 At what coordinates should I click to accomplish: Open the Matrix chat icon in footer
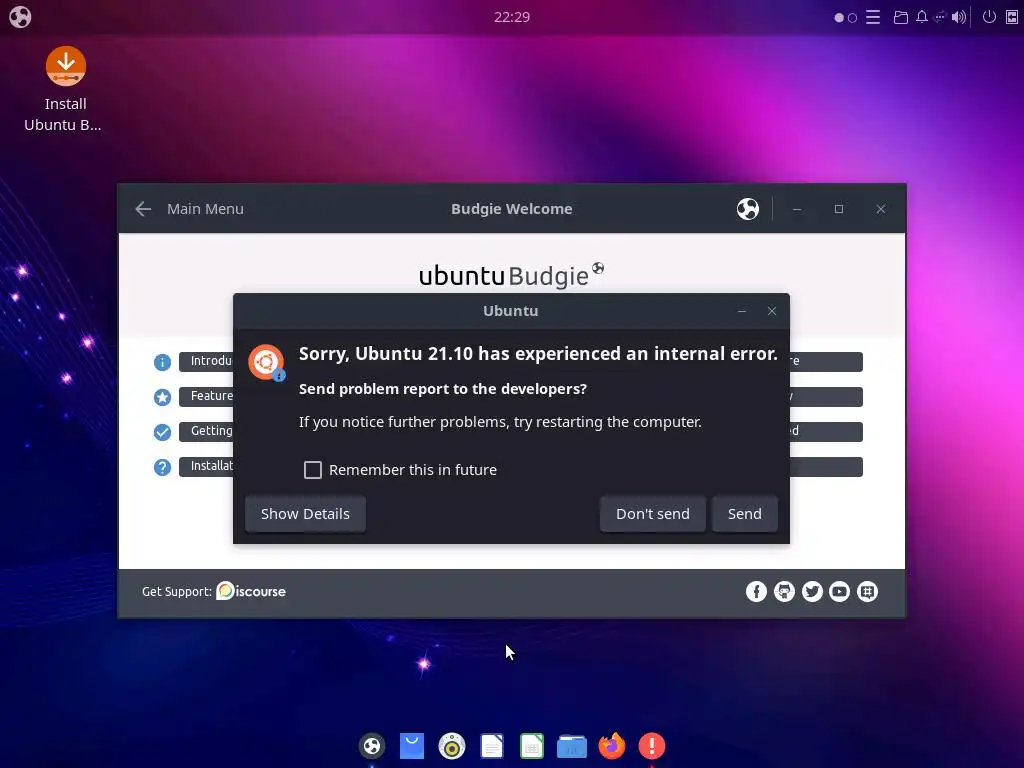[x=868, y=592]
